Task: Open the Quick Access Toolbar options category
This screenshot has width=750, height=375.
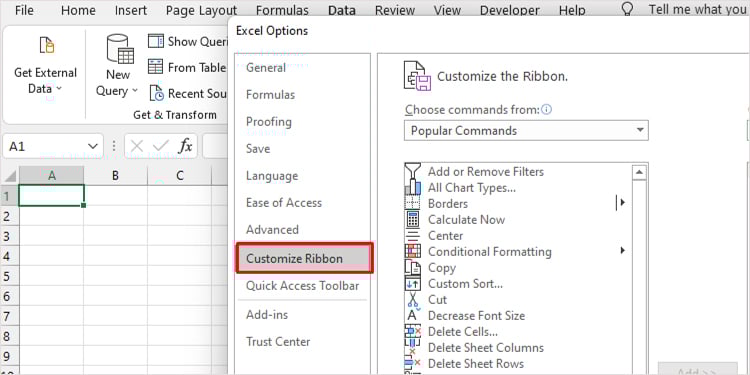Action: (302, 286)
